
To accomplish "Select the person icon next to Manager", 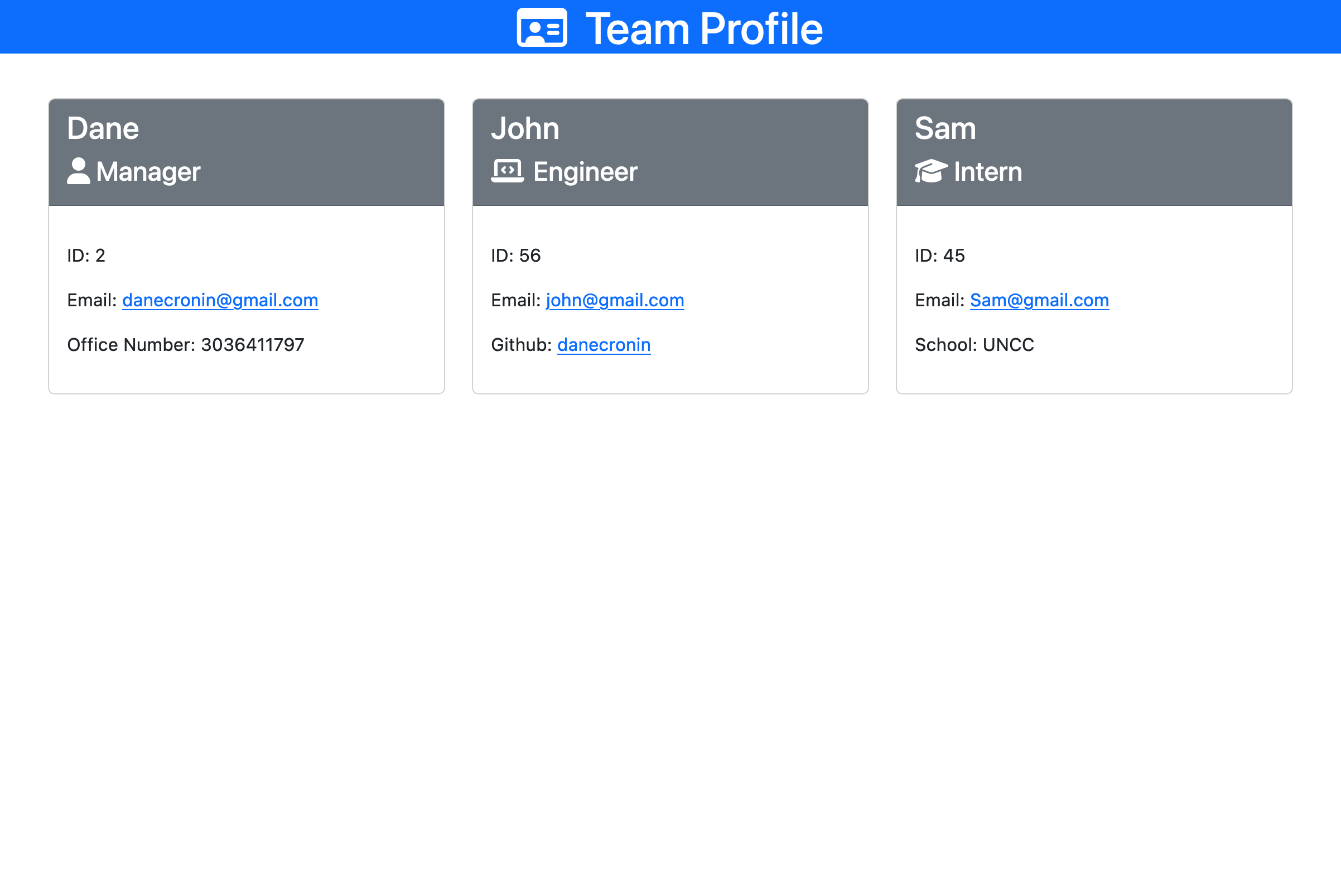I will pyautogui.click(x=78, y=170).
